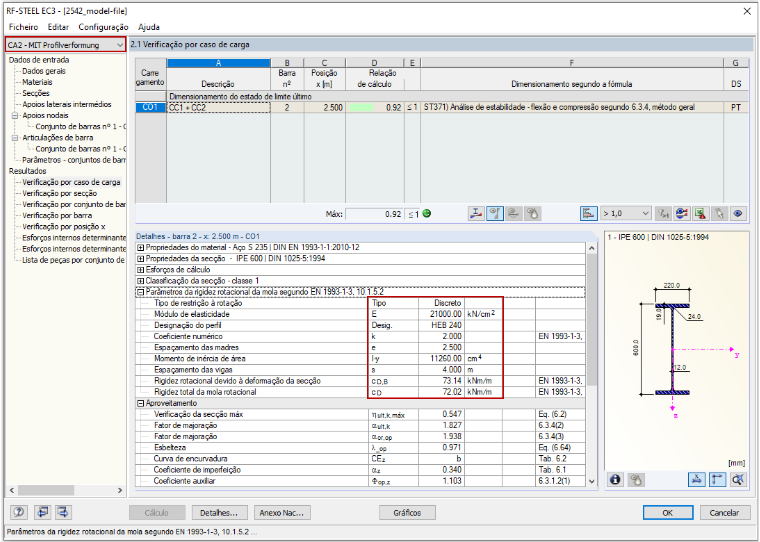760x542 pixels.
Task: Select Materiais in the tree
Action: click(37, 82)
